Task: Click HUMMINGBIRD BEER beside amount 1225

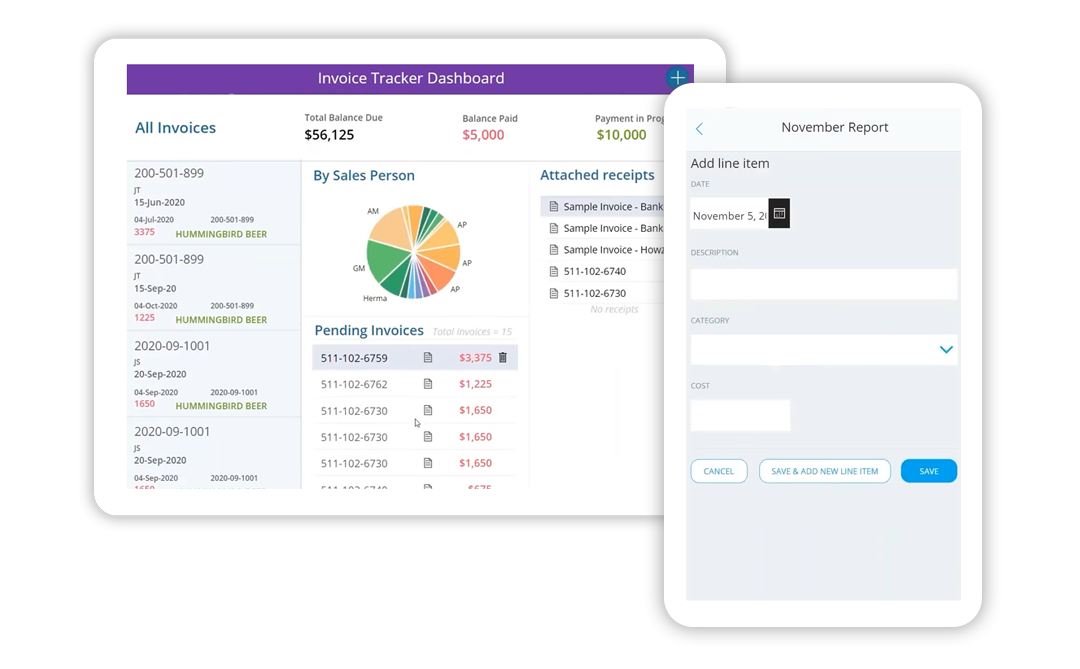Action: [x=221, y=320]
